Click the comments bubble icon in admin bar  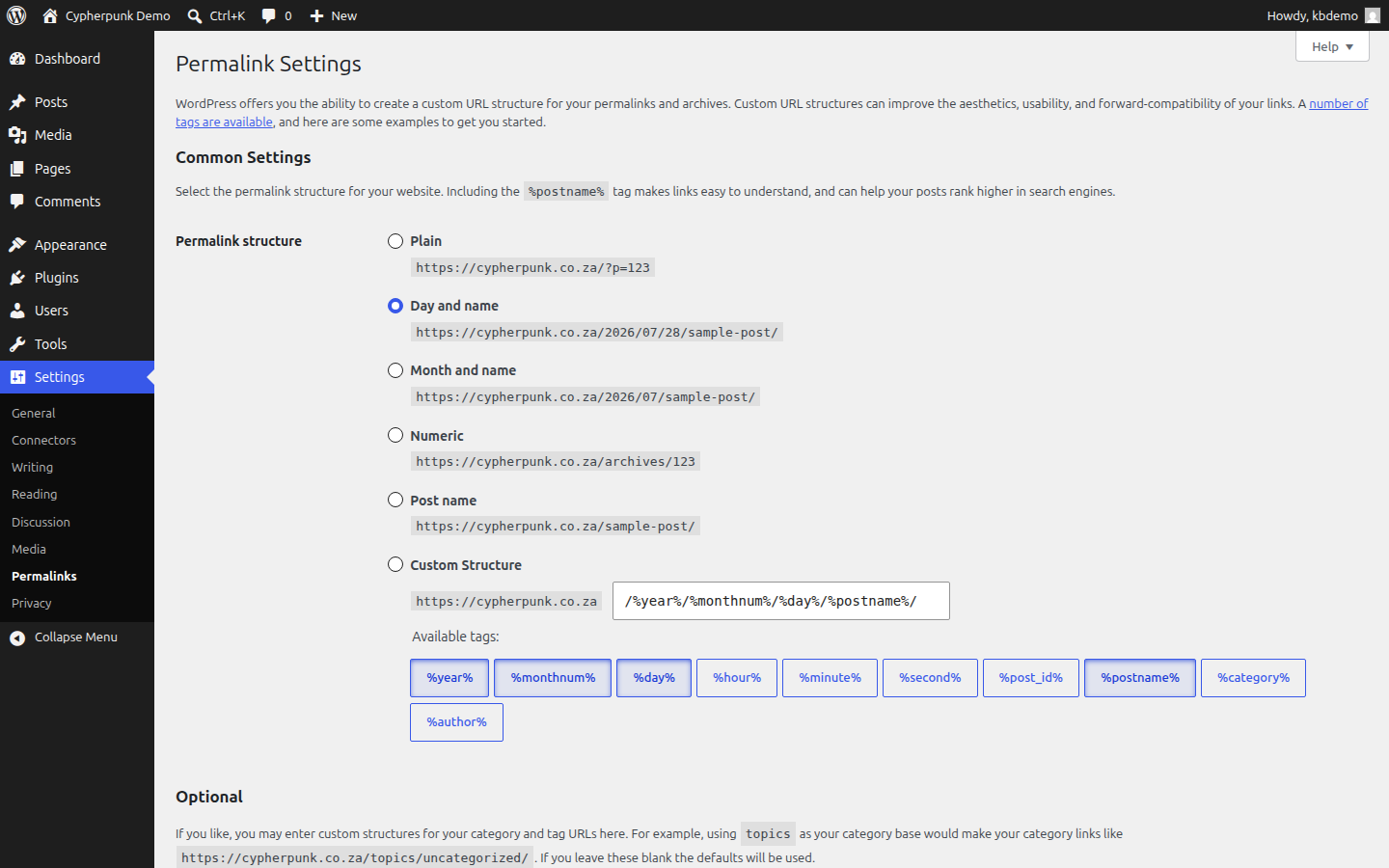269,15
